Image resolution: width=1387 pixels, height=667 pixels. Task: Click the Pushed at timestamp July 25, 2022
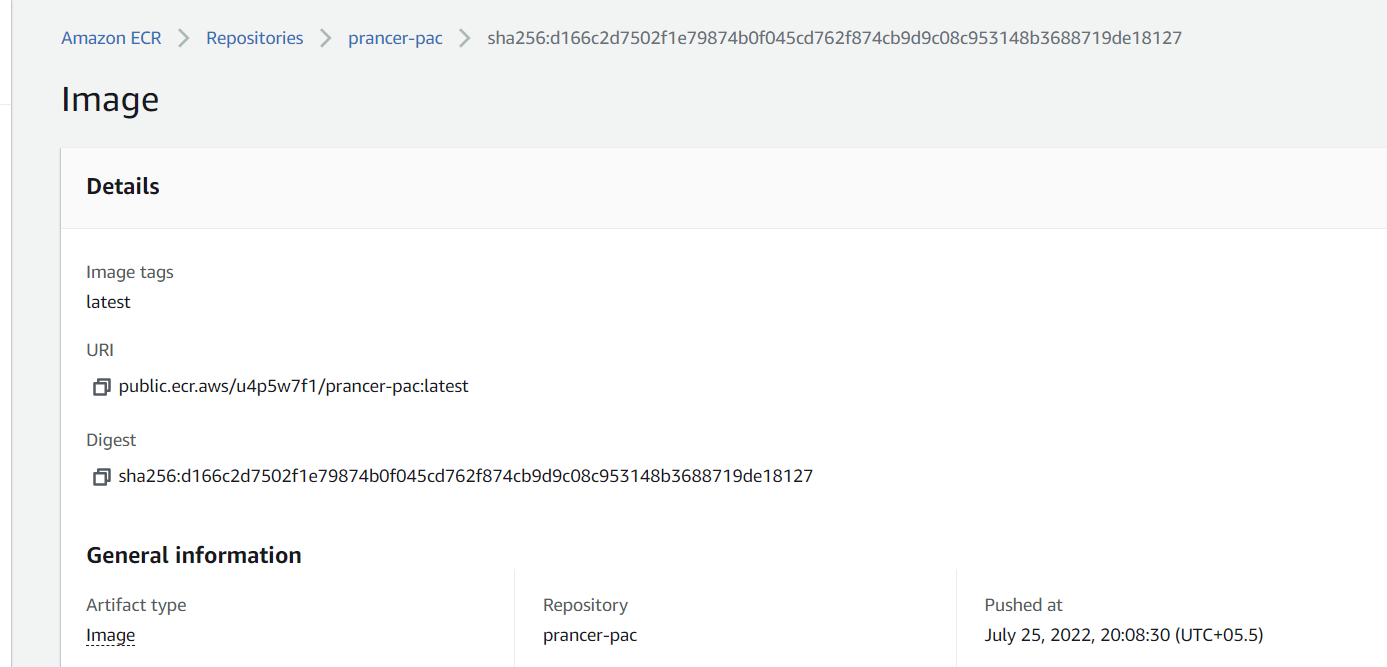(x=1124, y=635)
